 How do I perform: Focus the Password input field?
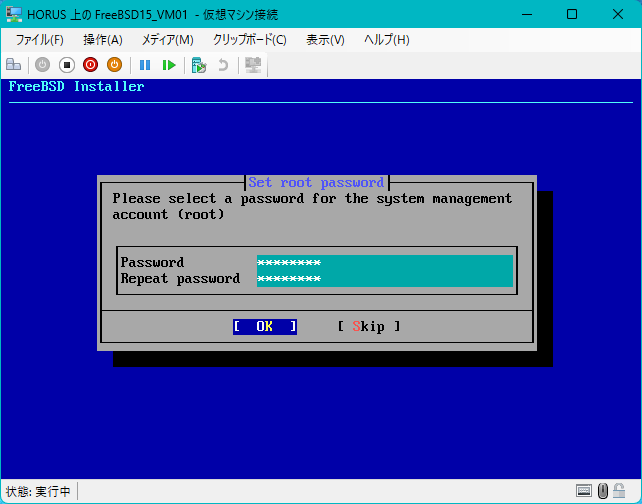coord(385,262)
